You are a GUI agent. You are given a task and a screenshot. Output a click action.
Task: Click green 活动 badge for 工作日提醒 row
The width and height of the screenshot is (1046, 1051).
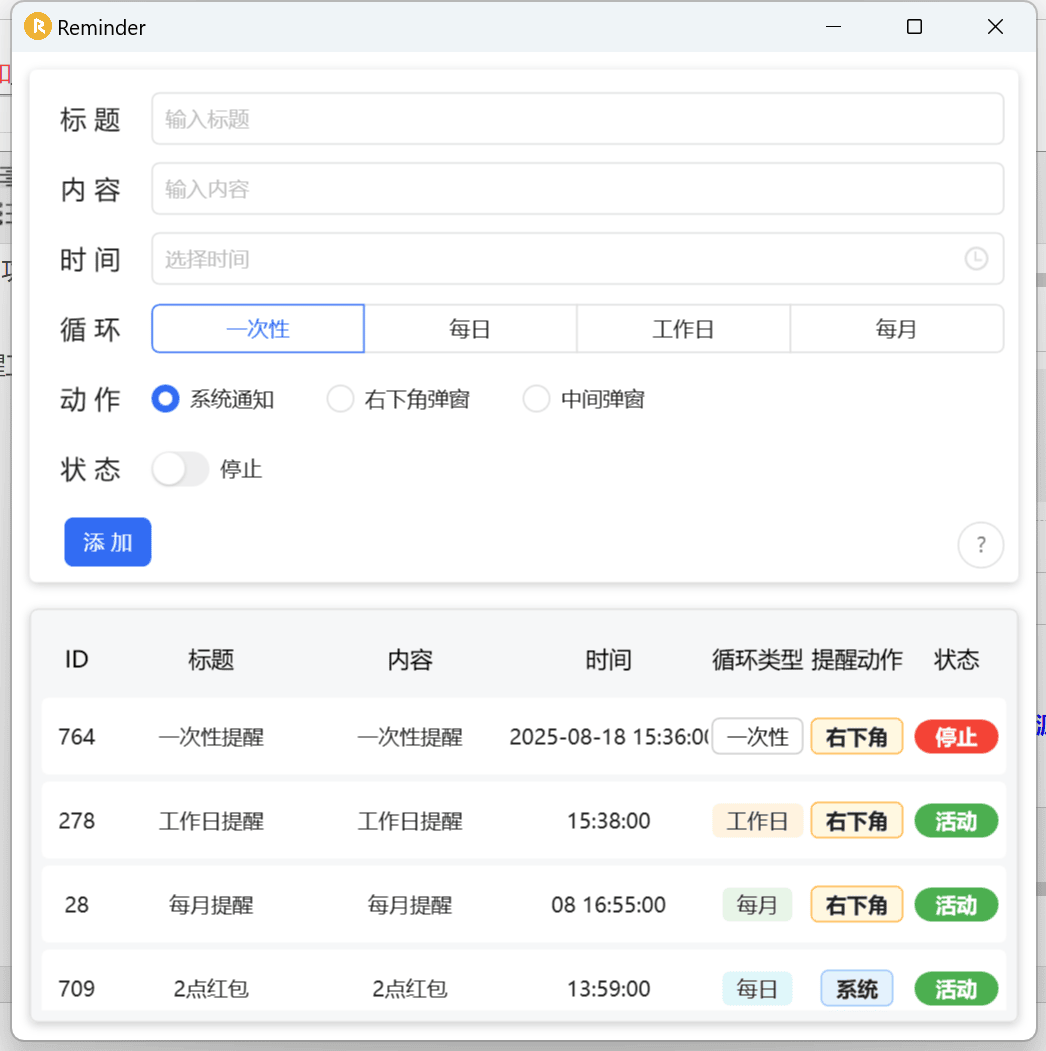955,821
